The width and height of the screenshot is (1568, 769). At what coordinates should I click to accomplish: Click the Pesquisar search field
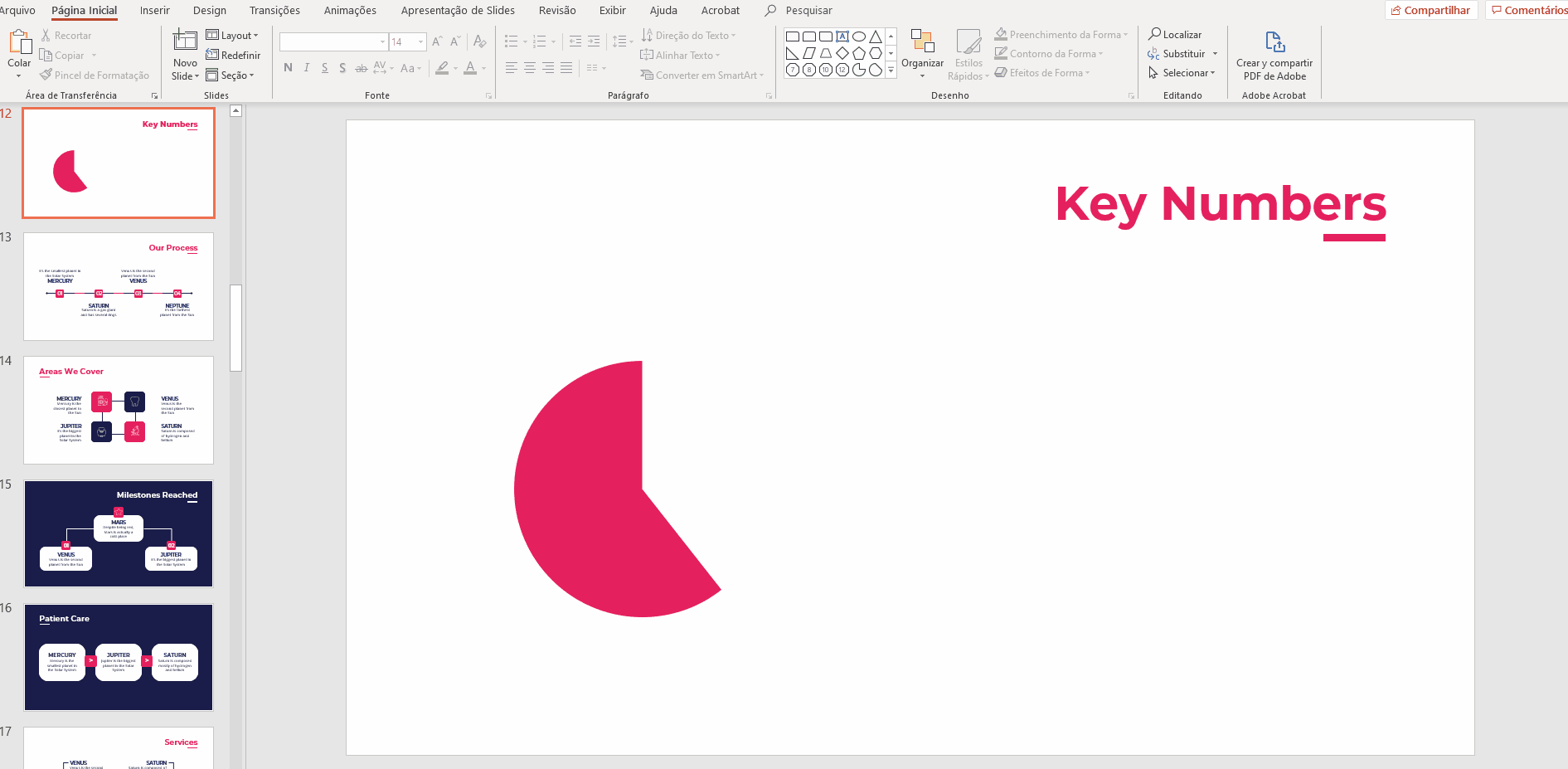tap(808, 11)
